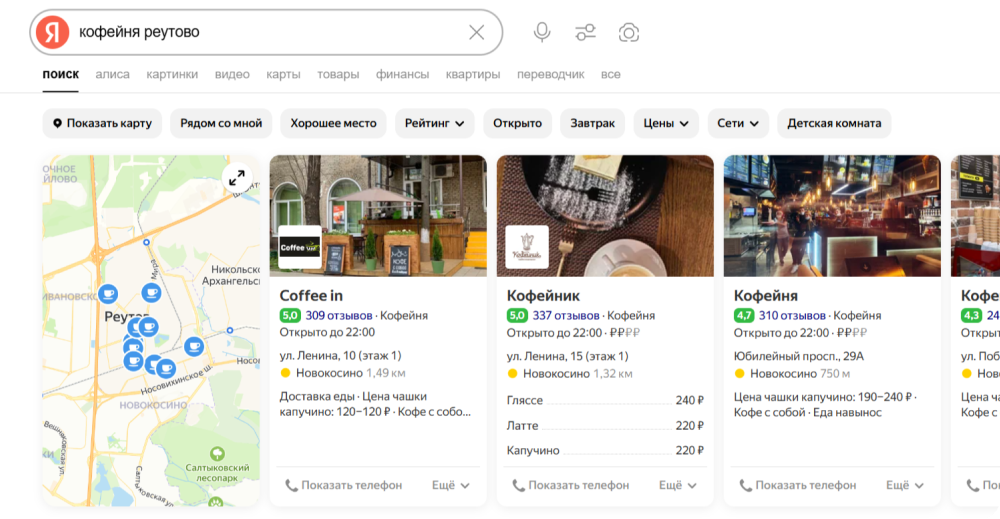Open 310 отзывов reviews link
This screenshot has height=519, width=1000.
(x=792, y=316)
